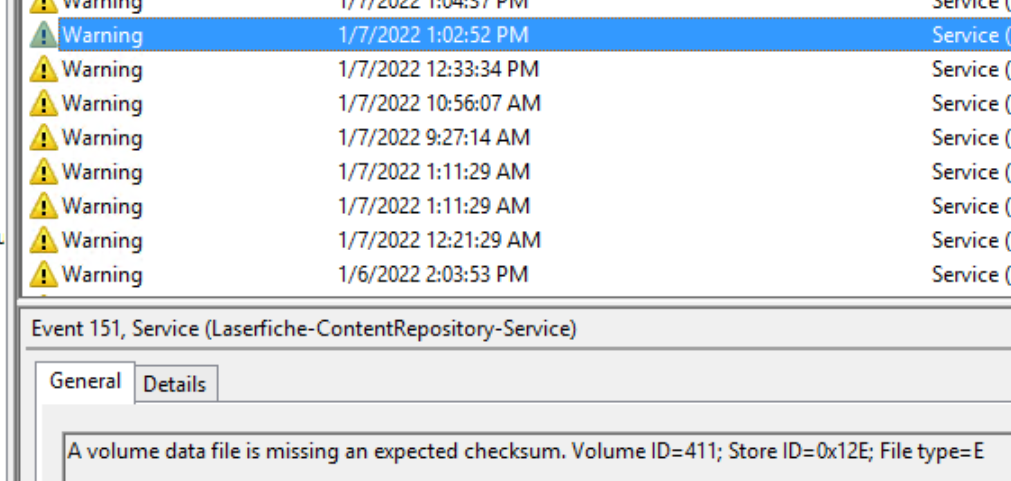The width and height of the screenshot is (1011, 481).
Task: Click the Event 151 header bar
Action: [x=304, y=328]
